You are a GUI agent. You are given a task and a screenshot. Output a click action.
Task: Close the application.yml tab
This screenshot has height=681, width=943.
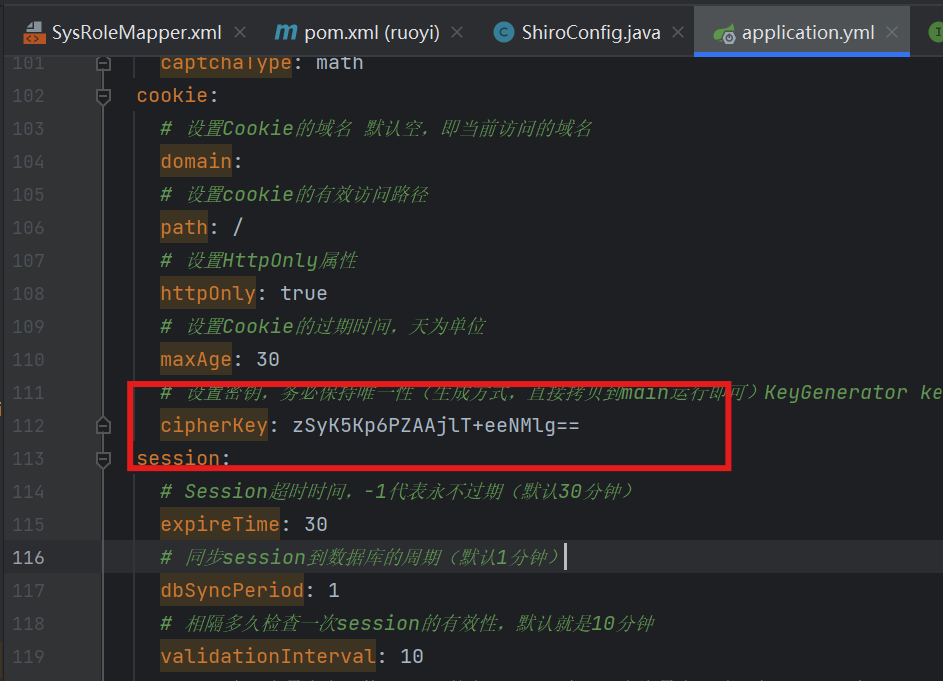coord(892,32)
